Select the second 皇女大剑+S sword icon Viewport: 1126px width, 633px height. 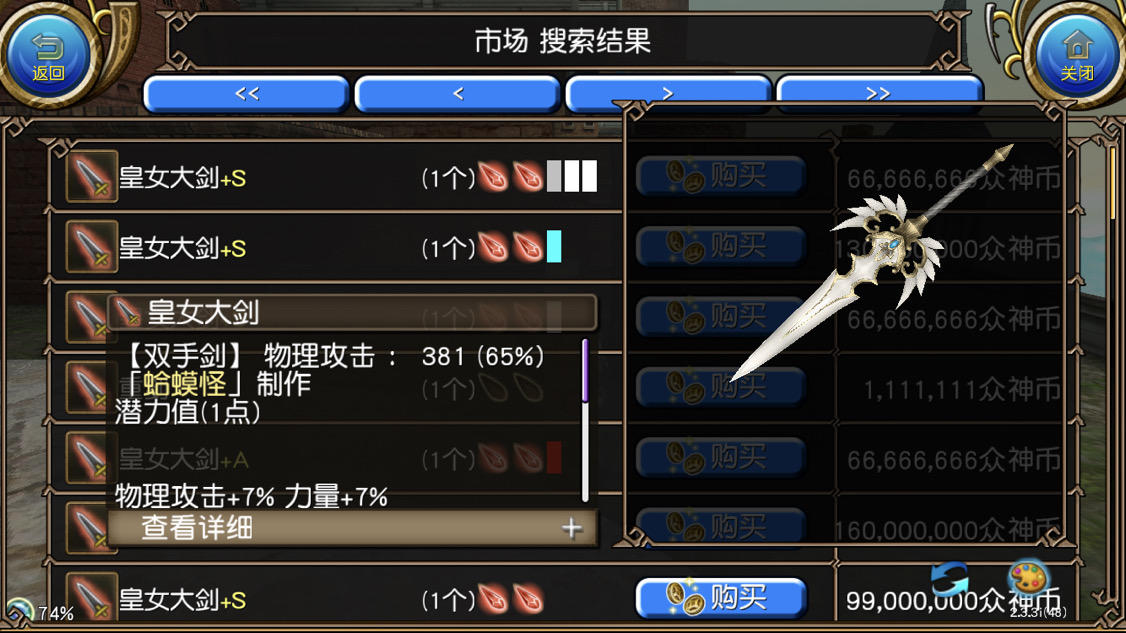click(x=92, y=246)
